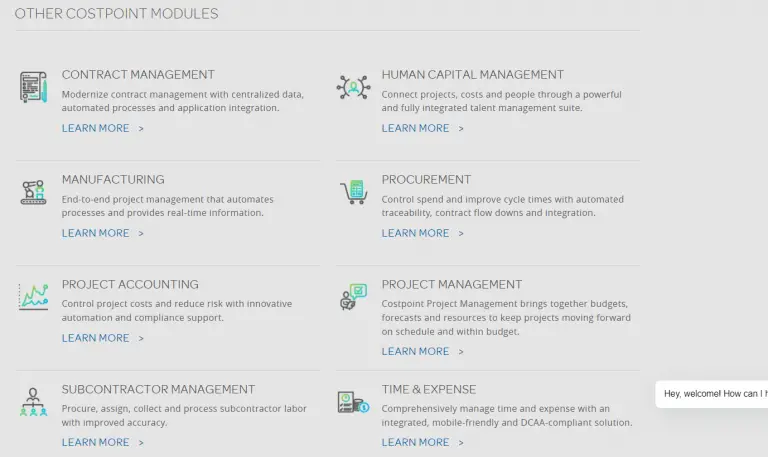Viewport: 768px width, 457px height.
Task: Click the Manufacturing robot arm icon
Action: coord(33,192)
